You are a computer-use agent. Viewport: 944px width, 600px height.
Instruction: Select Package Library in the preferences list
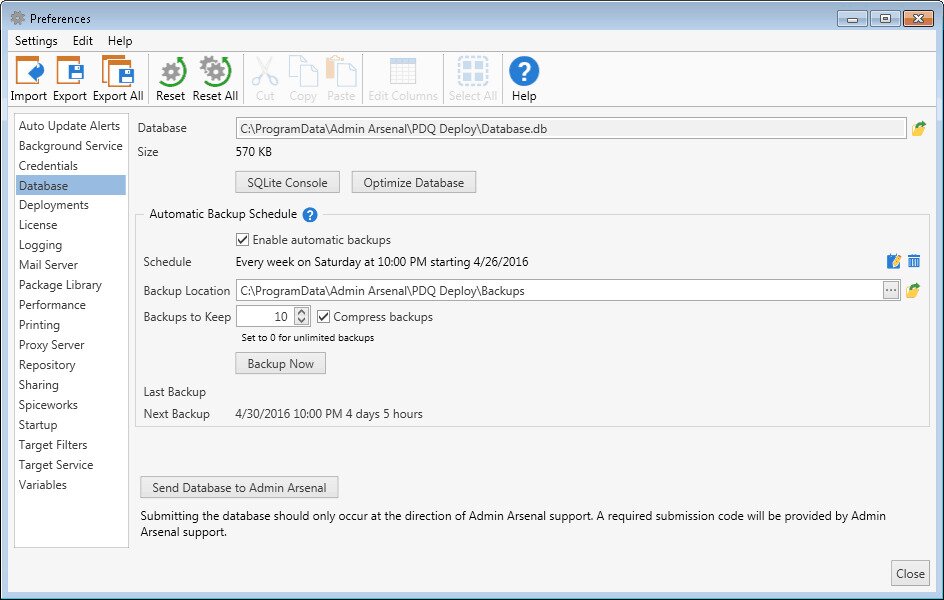point(60,285)
